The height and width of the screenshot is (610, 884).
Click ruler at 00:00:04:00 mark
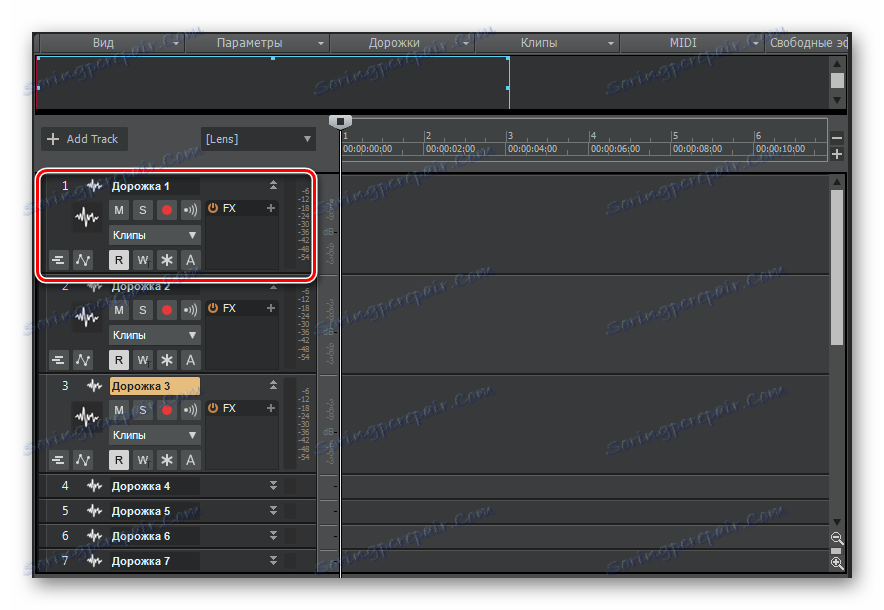(x=532, y=149)
